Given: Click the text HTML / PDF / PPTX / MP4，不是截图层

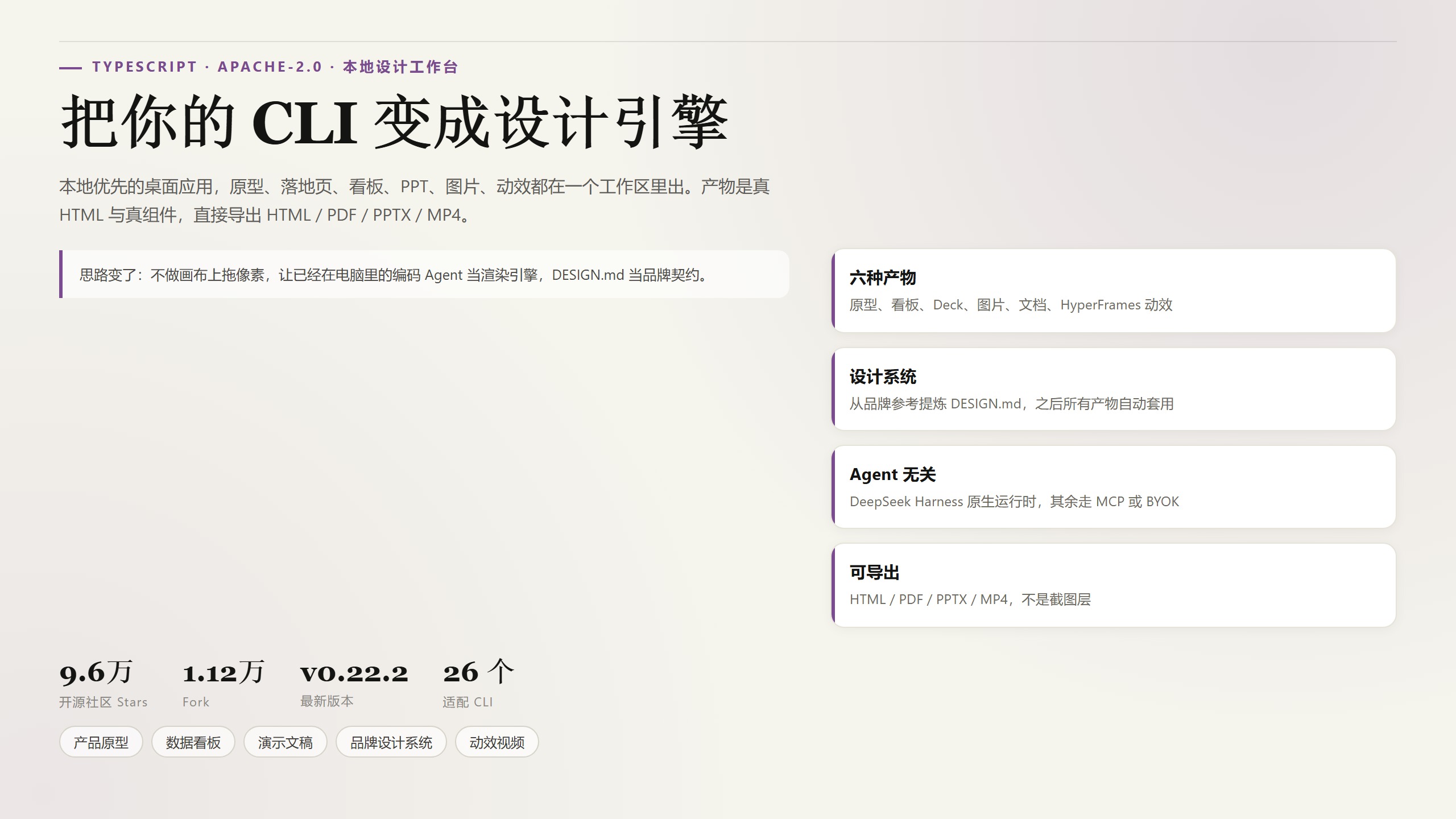Looking at the screenshot, I should pos(970,599).
